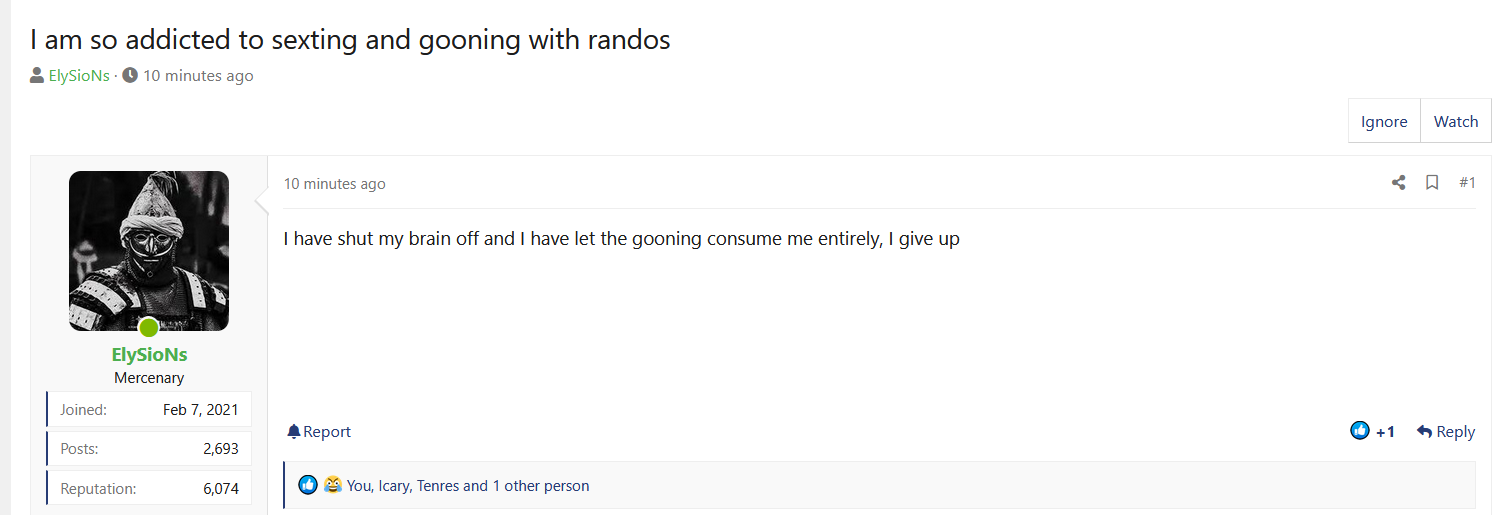
Task: Click the share icon on post #1
Action: click(1398, 183)
